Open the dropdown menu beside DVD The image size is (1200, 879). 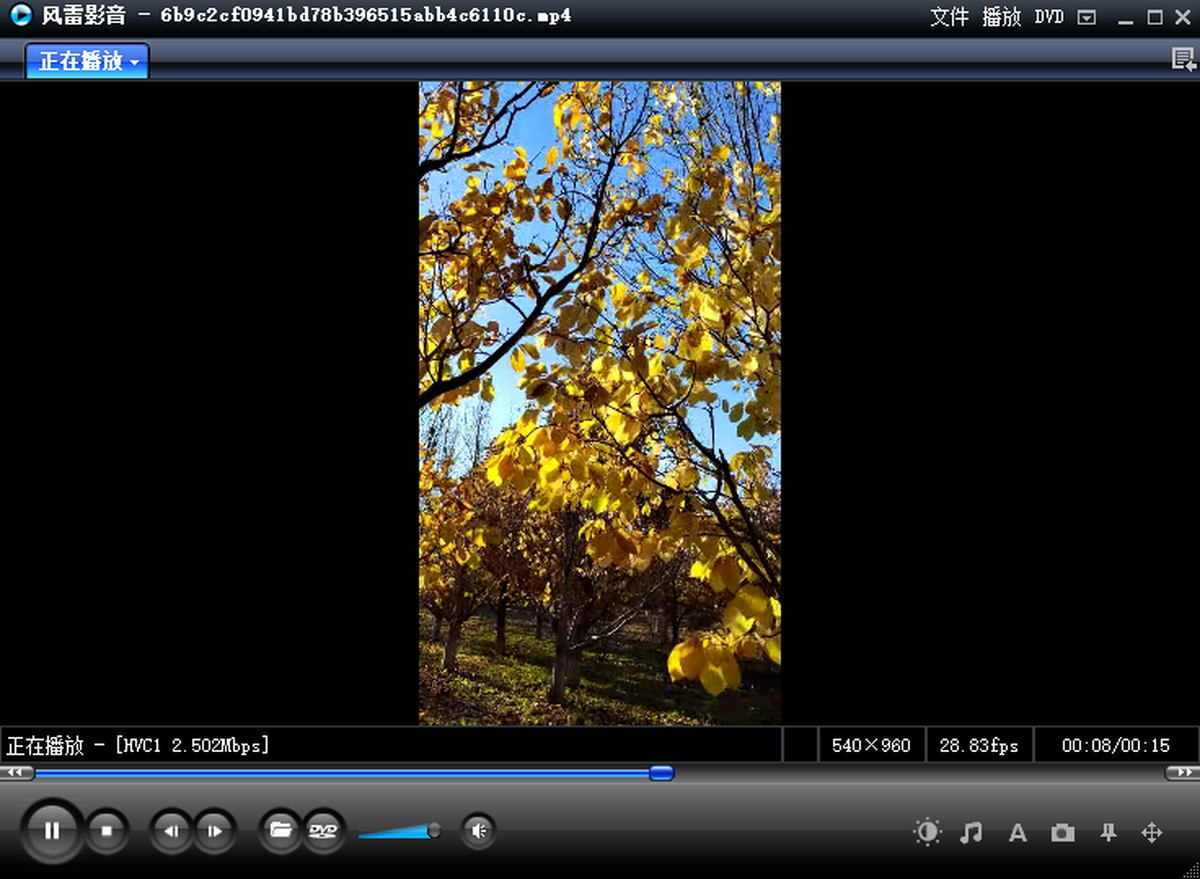tap(1087, 17)
